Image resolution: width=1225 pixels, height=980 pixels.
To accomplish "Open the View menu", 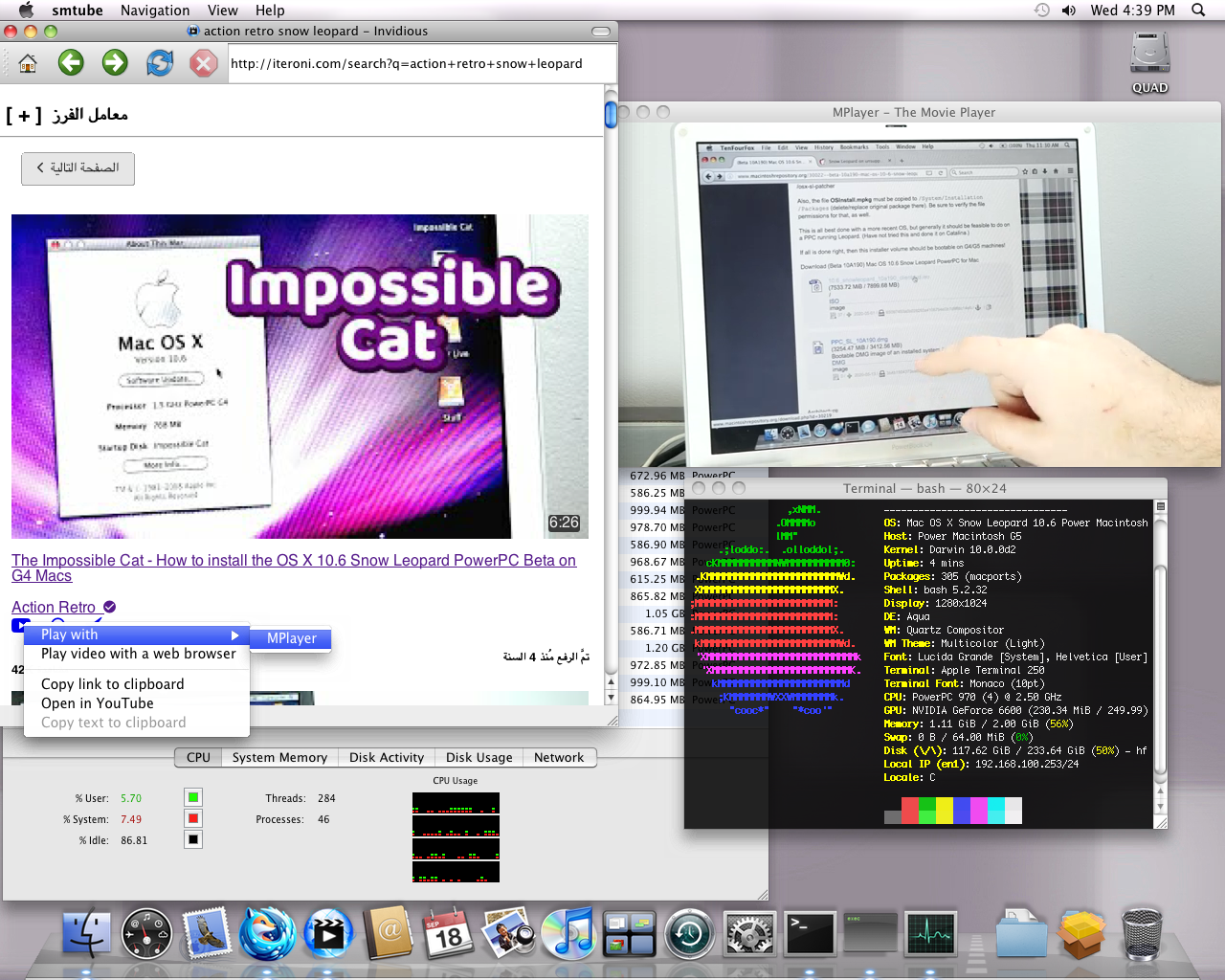I will (222, 10).
